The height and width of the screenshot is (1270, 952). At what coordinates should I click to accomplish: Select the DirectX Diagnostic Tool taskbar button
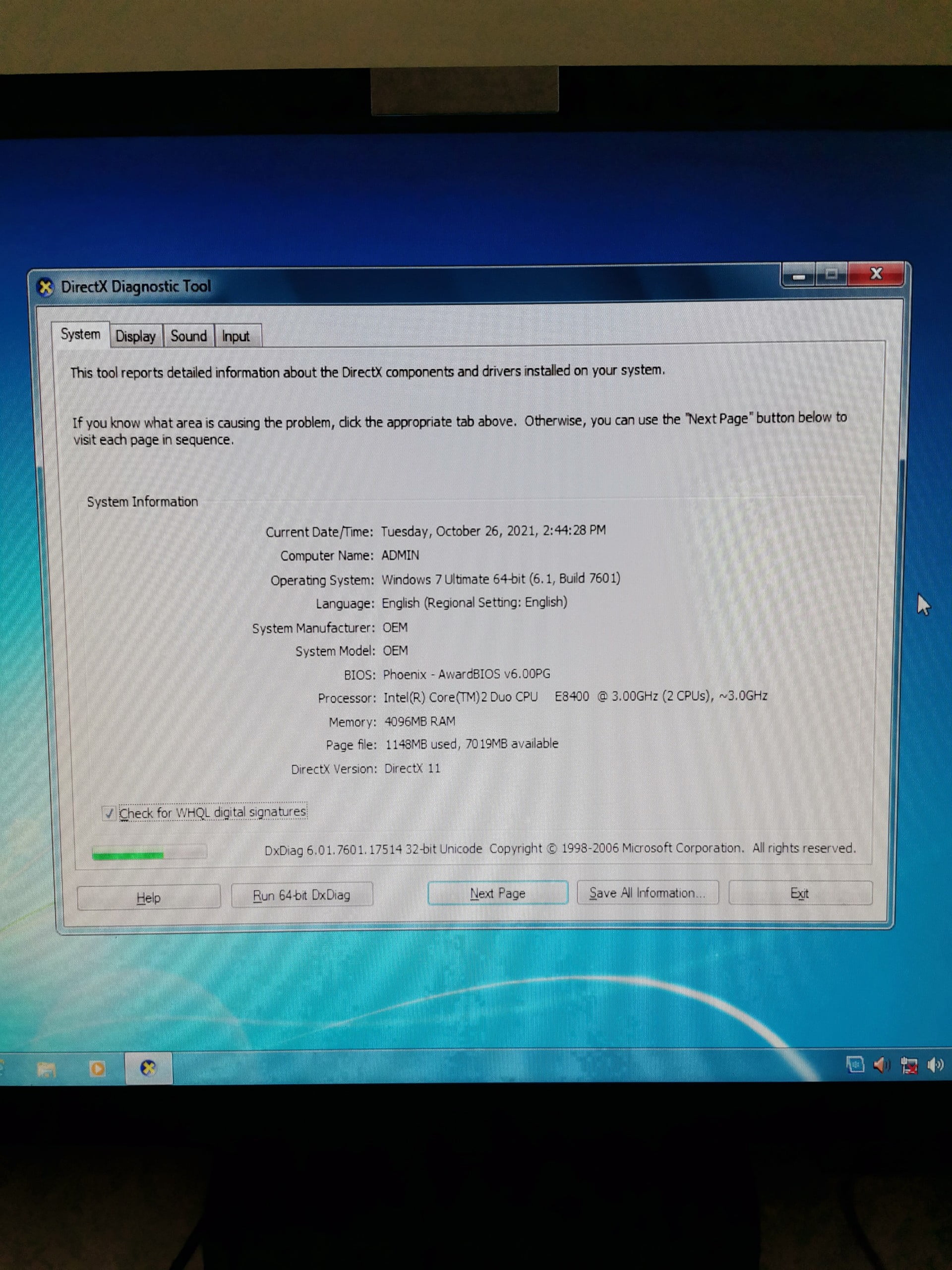coord(149,1068)
